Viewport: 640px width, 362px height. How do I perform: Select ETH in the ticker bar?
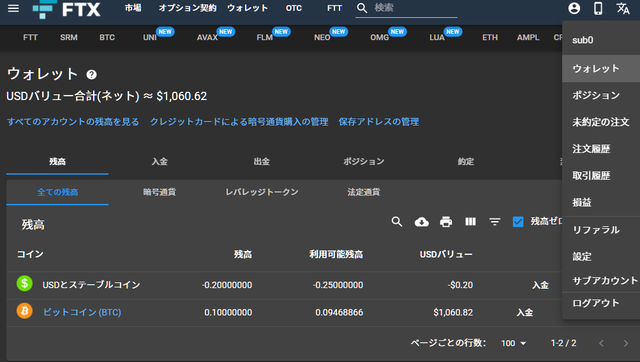pos(490,37)
